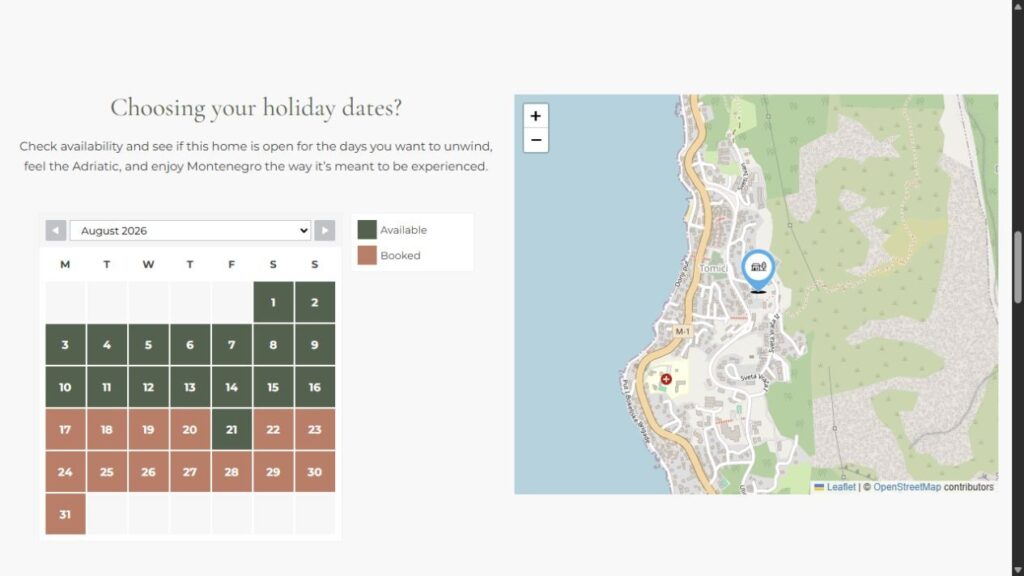1024x576 pixels.
Task: Click the 'Available' legend label
Action: coord(404,230)
